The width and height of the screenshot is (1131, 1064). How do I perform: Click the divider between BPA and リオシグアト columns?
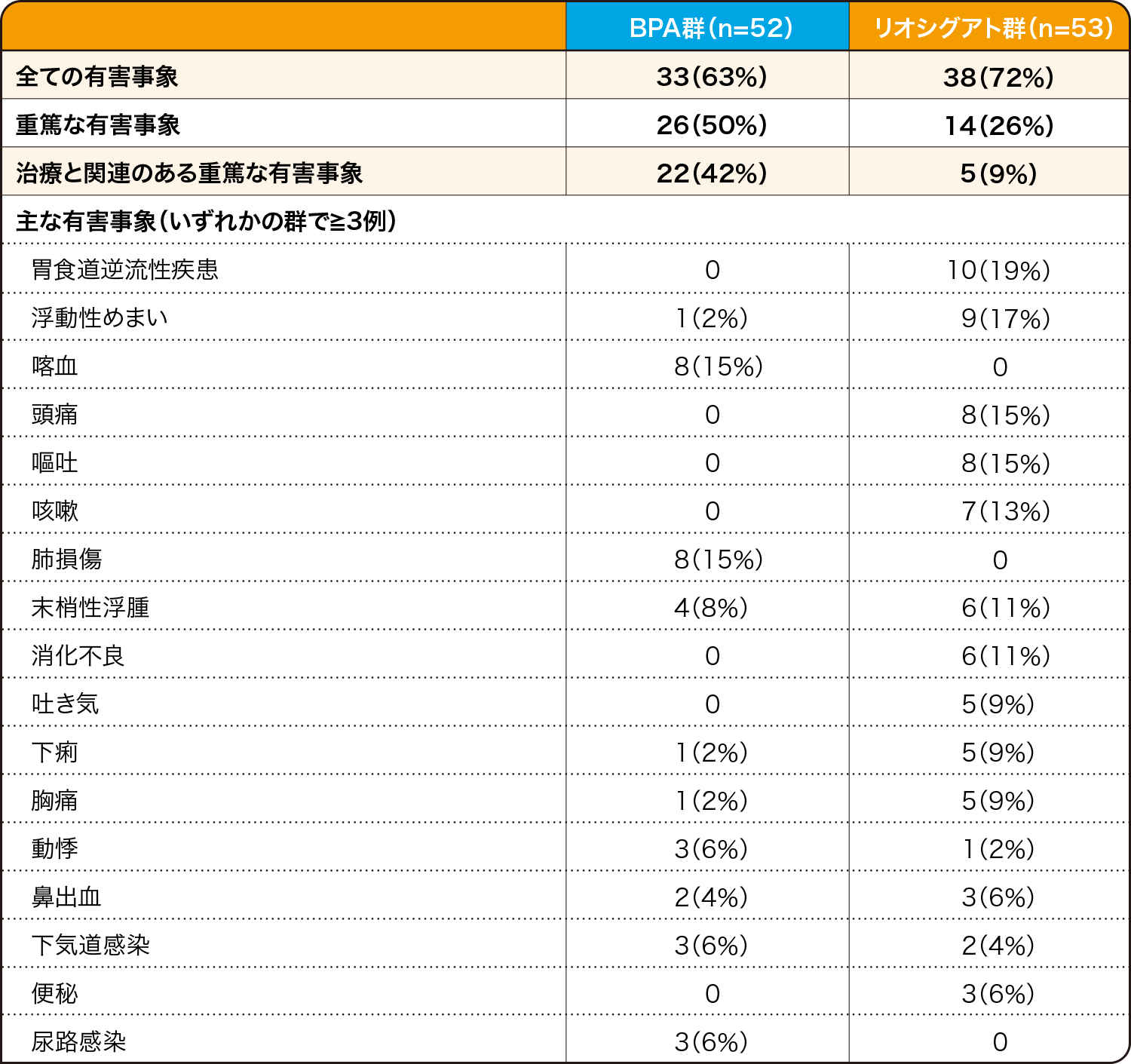coord(848,75)
